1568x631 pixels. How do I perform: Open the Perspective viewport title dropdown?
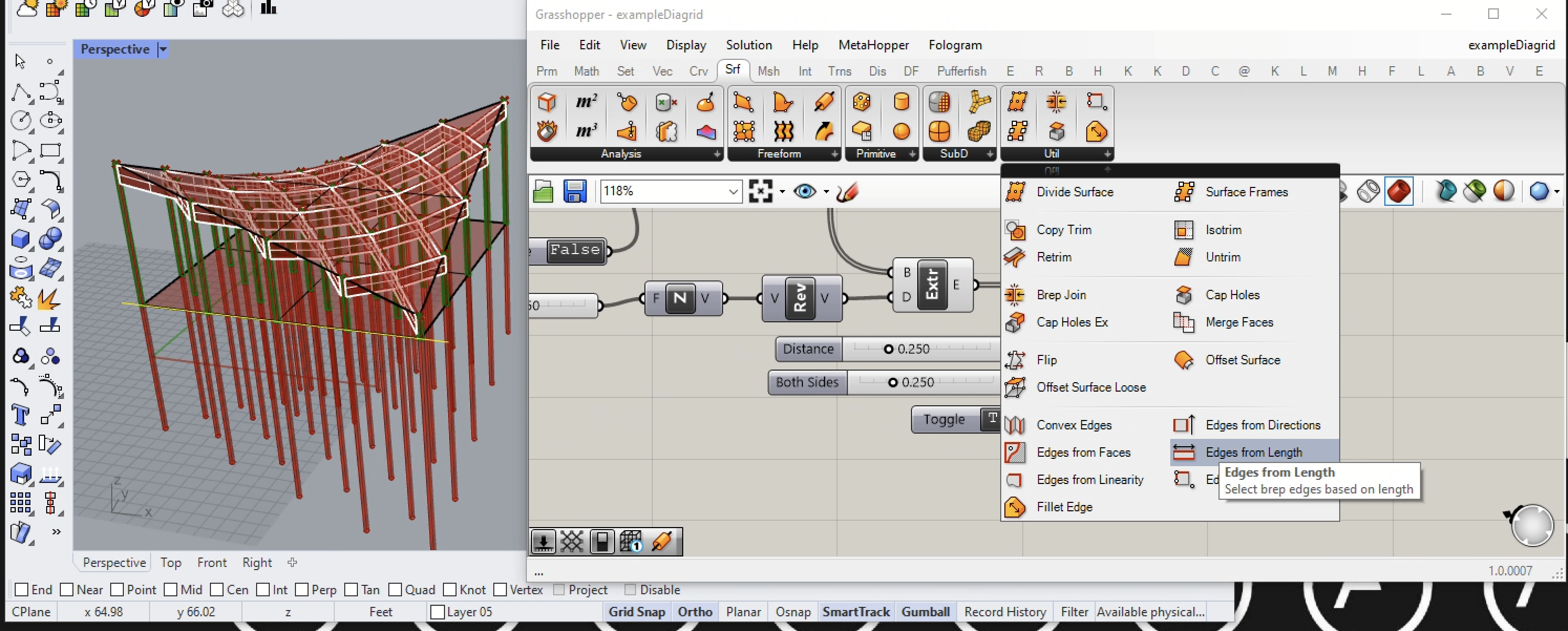163,49
